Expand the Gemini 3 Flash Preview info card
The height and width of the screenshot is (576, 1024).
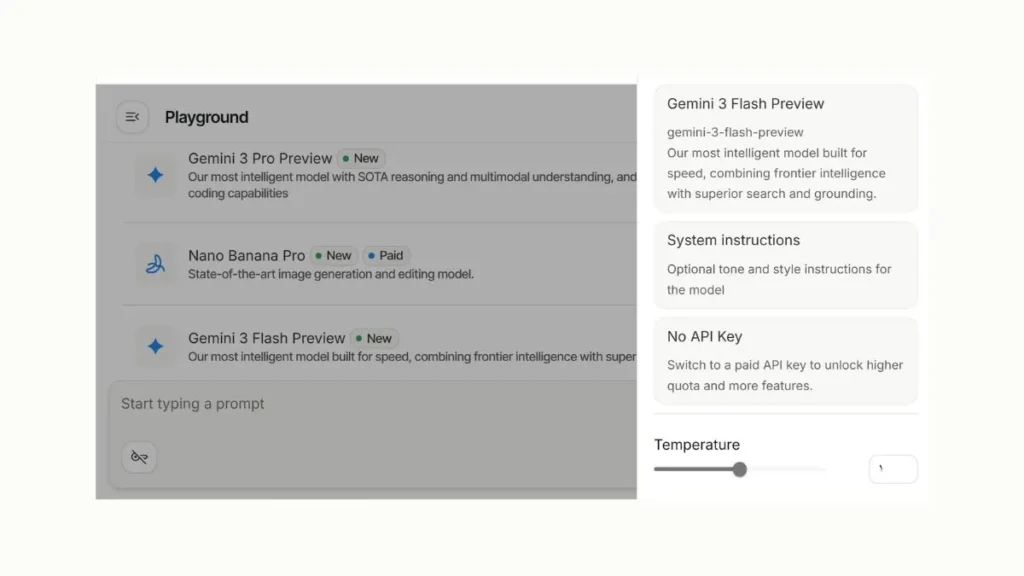click(x=785, y=148)
